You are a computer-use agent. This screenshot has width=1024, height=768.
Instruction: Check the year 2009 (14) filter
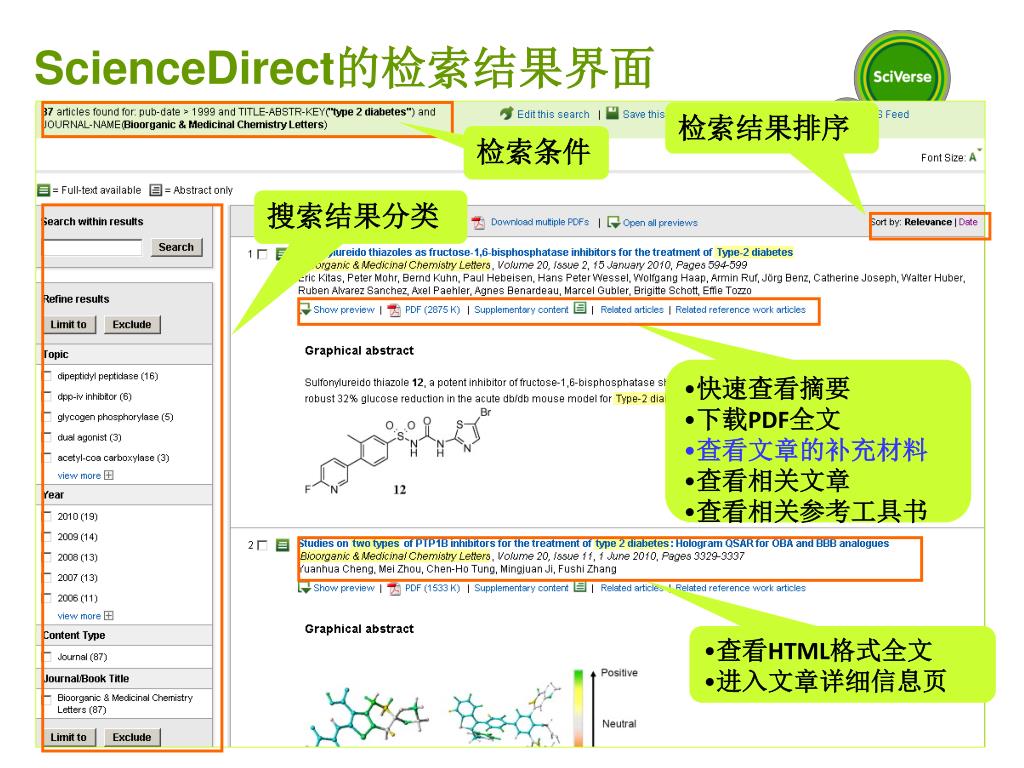47,536
